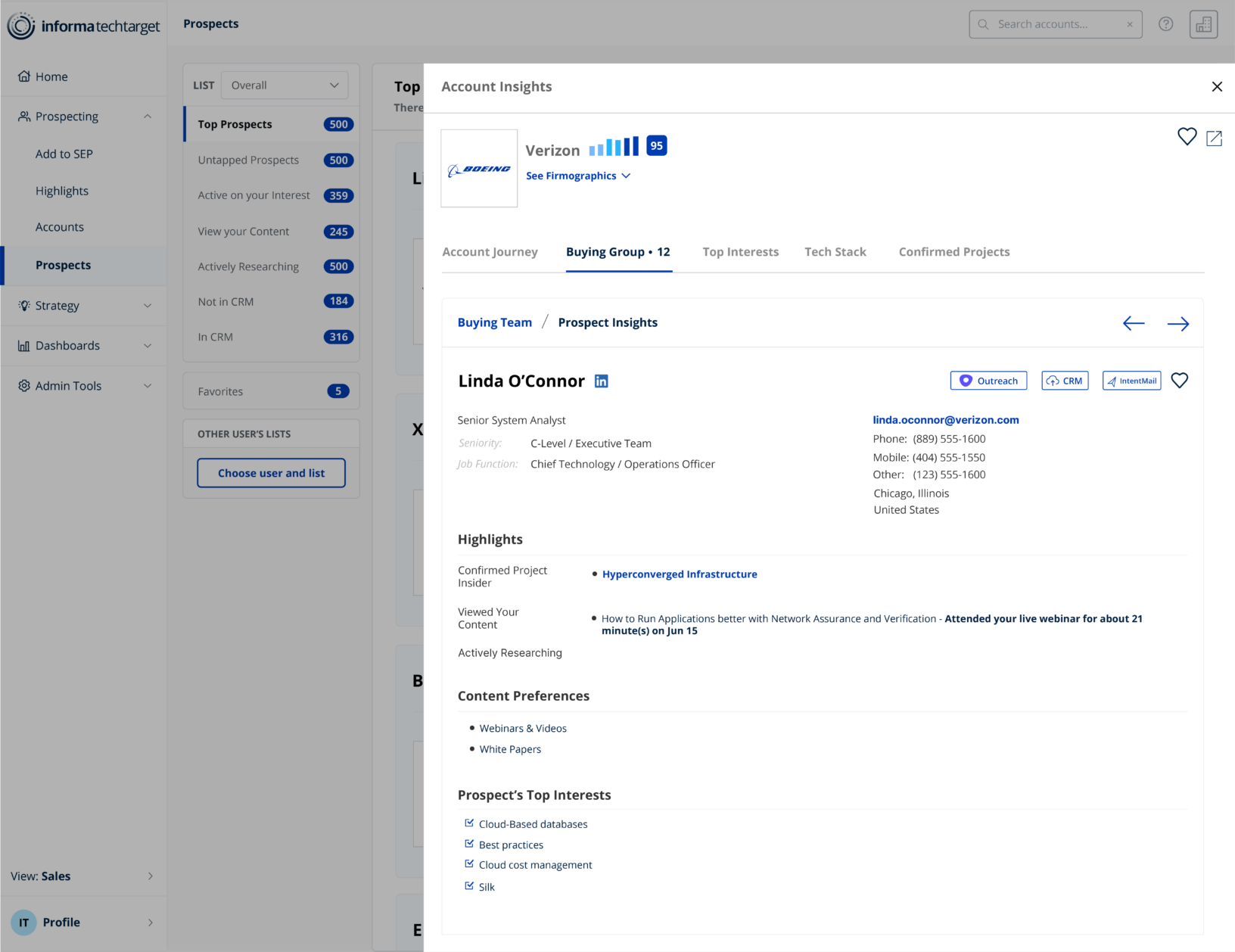
Task: Click the company logo thumbnail
Action: pyautogui.click(x=479, y=168)
